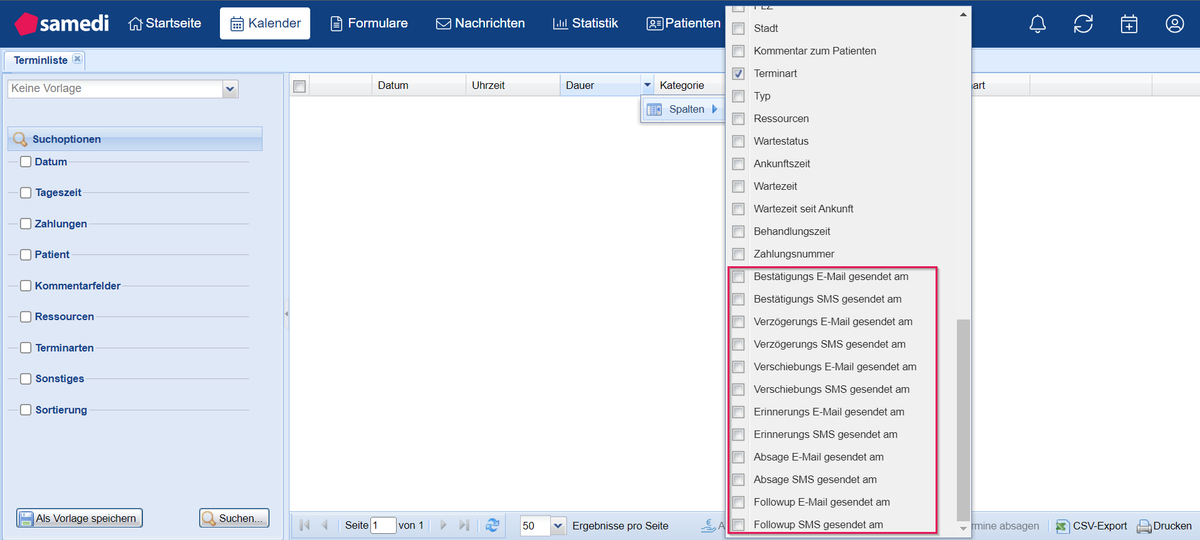Open the results per page dropdown

[558, 526]
